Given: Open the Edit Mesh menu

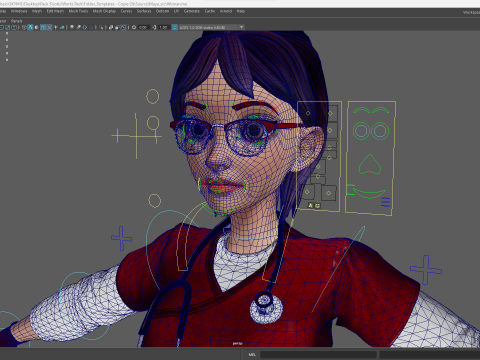Looking at the screenshot, I should click(55, 11).
